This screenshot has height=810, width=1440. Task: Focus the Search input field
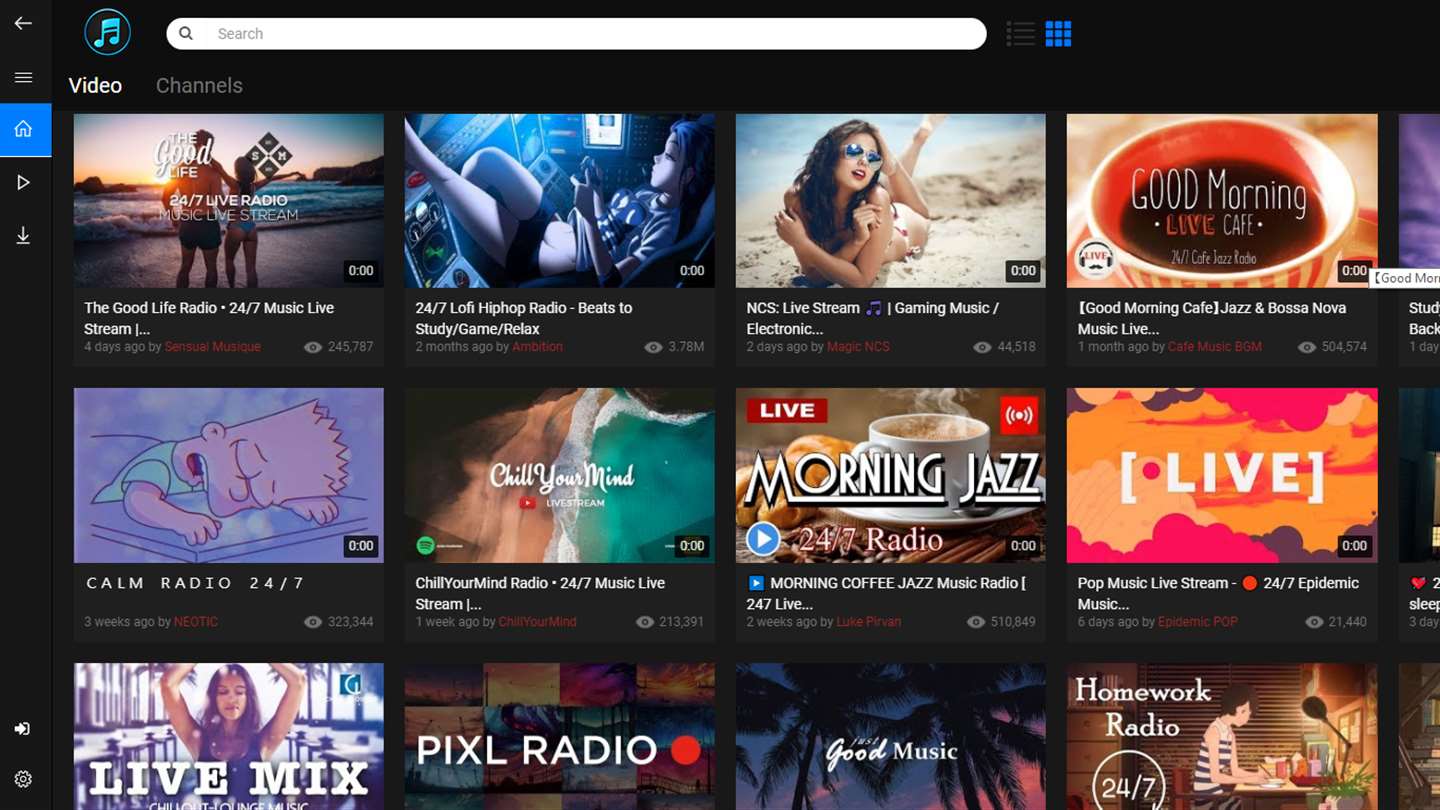pos(576,33)
